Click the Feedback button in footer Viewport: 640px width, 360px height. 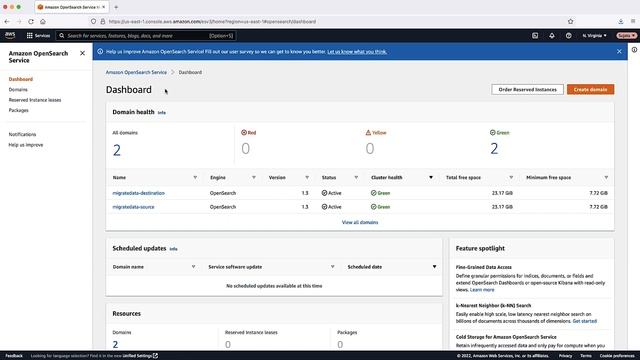click(x=14, y=356)
